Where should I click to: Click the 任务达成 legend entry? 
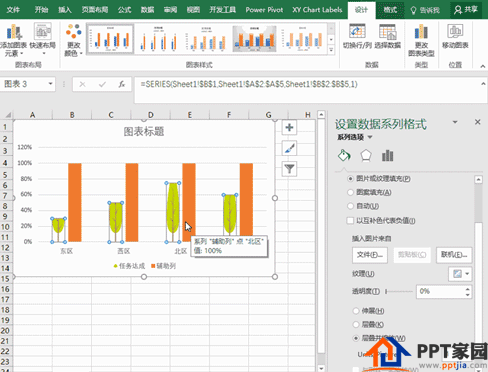(x=129, y=266)
